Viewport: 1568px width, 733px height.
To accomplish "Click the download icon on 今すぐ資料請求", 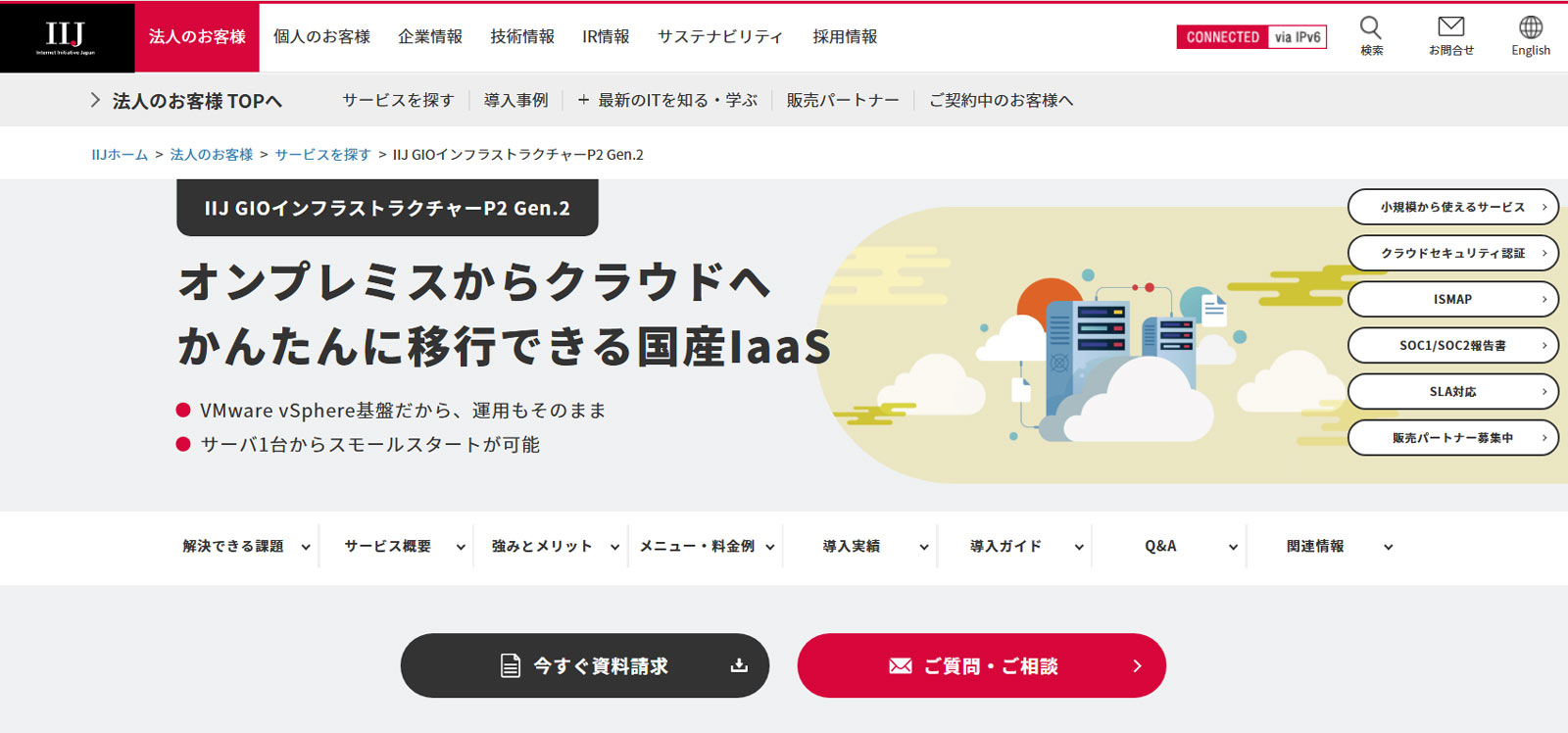I will [739, 665].
